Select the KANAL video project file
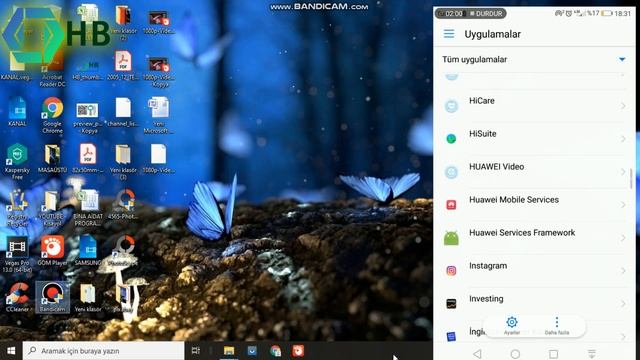Viewport: 640px width, 360px height. 17,112
